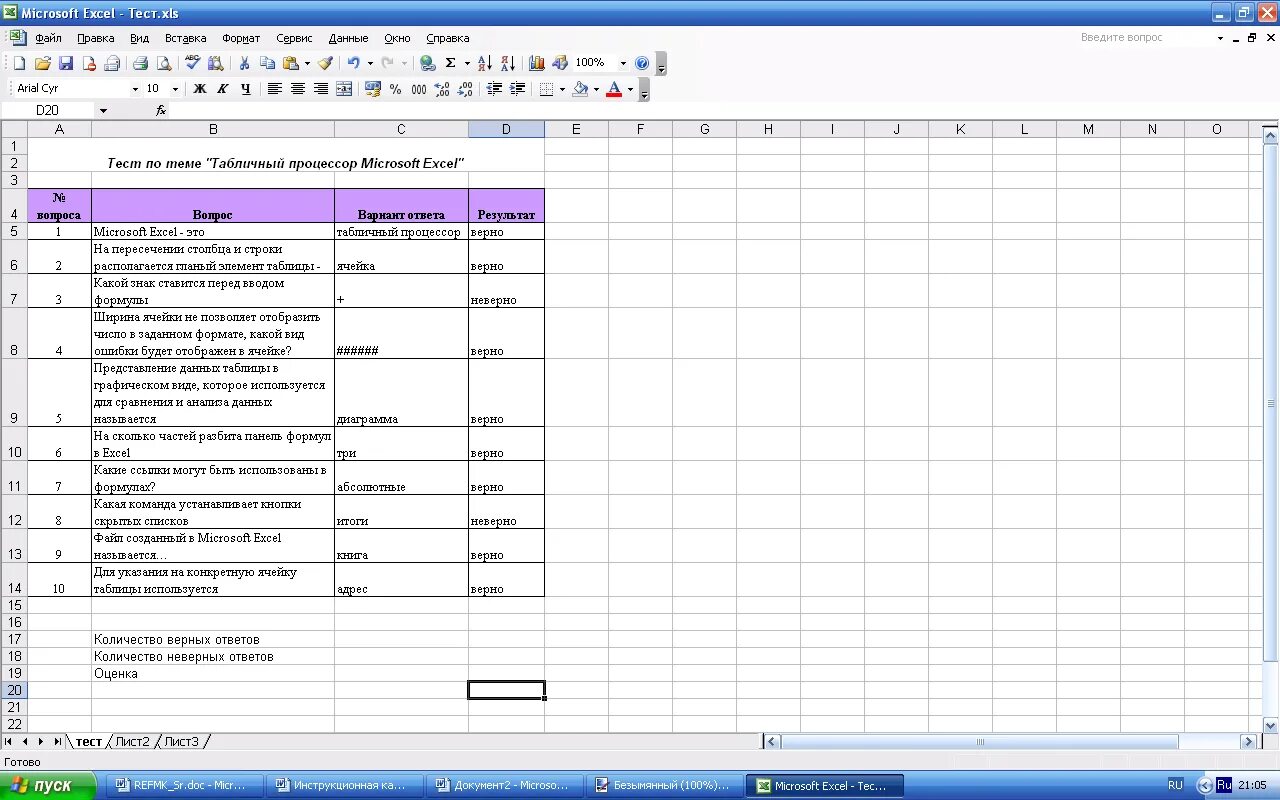Click the Print icon
Image resolution: width=1280 pixels, height=800 pixels.
point(141,63)
